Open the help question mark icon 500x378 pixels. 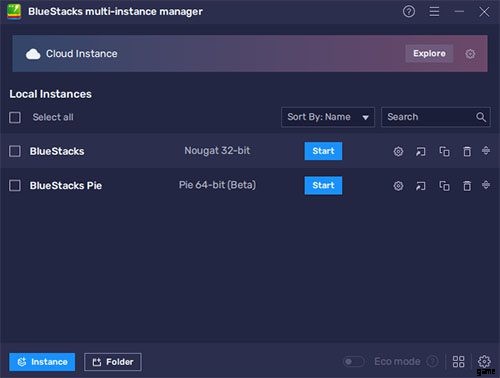click(409, 11)
